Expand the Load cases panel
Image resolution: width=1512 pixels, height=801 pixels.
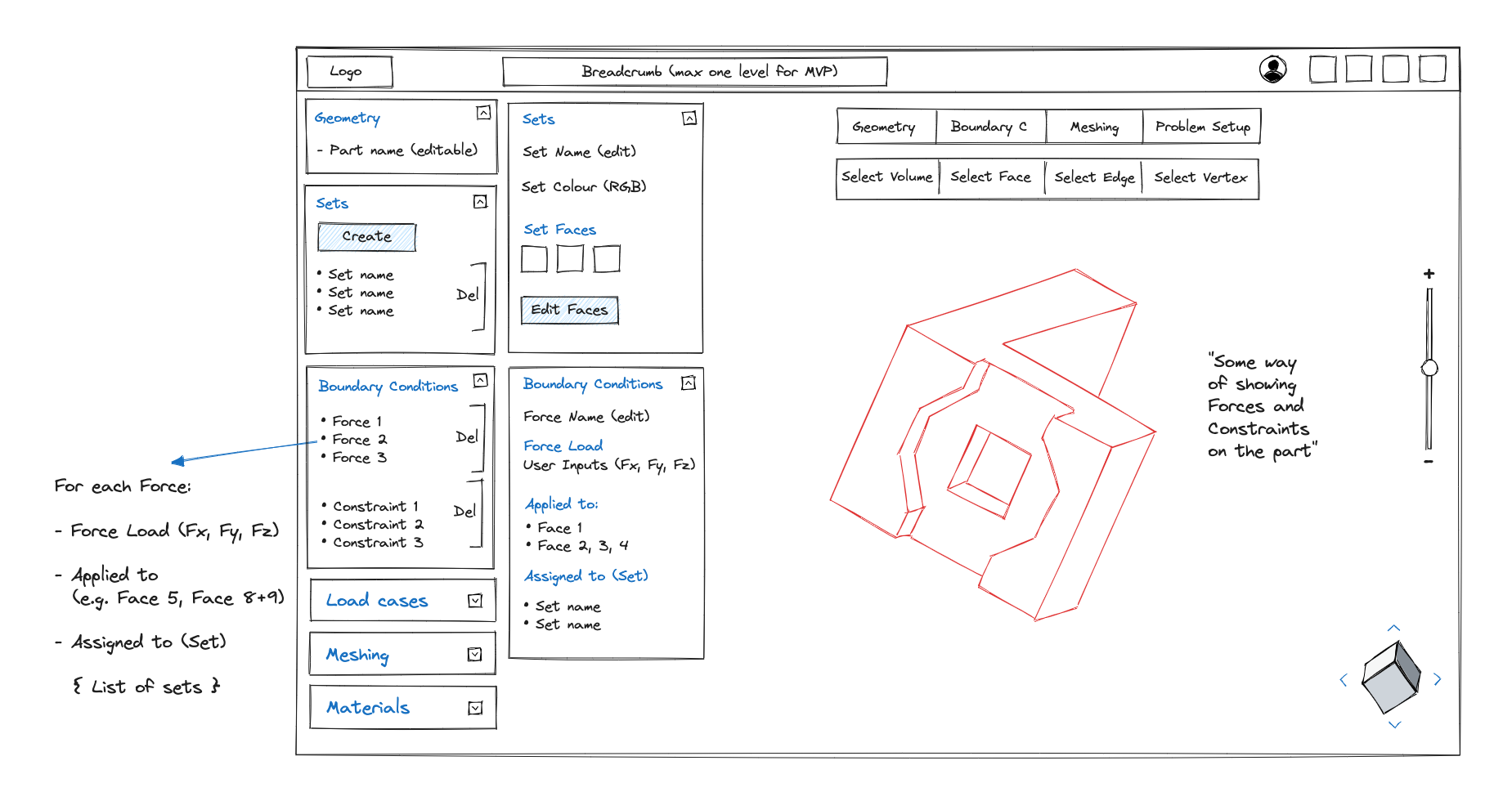(475, 601)
